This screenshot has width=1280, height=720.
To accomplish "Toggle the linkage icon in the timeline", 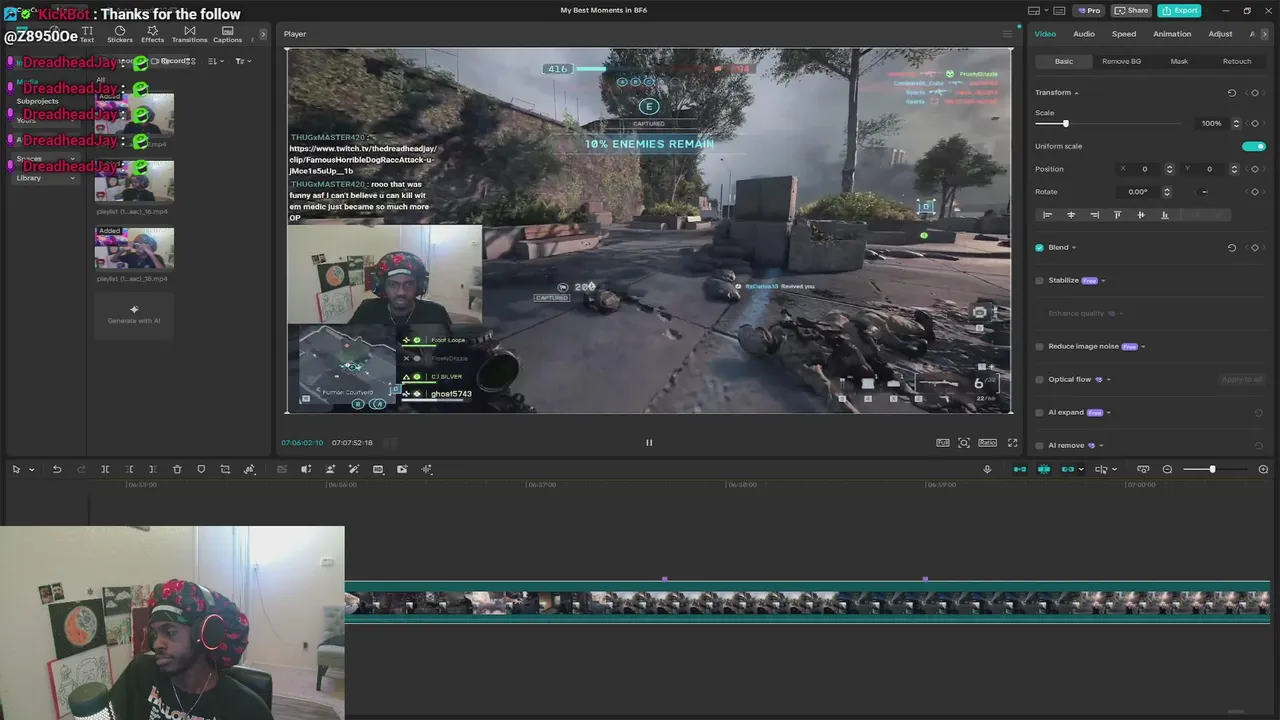I will pyautogui.click(x=1067, y=469).
